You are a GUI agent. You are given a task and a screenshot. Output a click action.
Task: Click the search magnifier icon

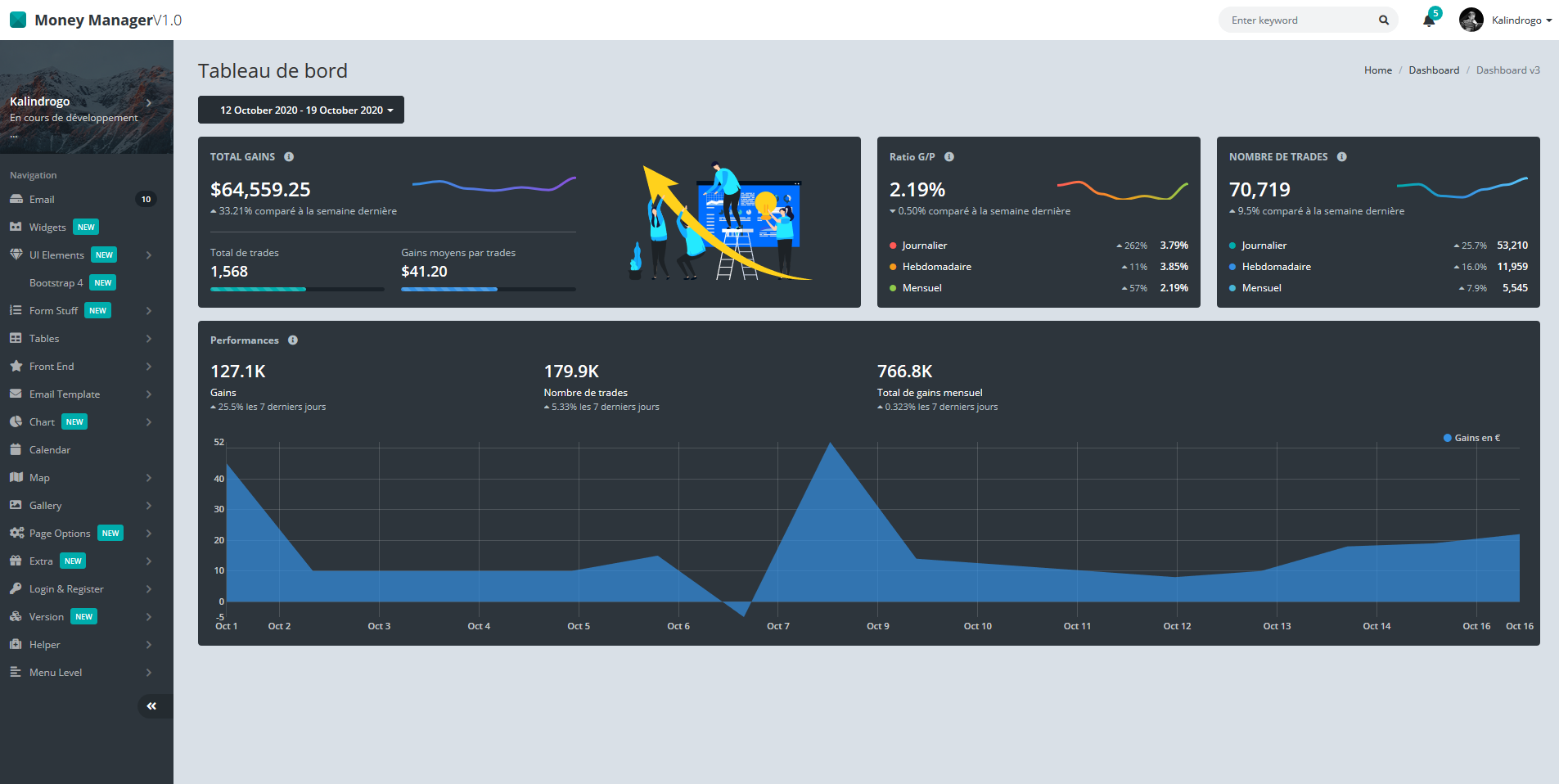tap(1384, 20)
